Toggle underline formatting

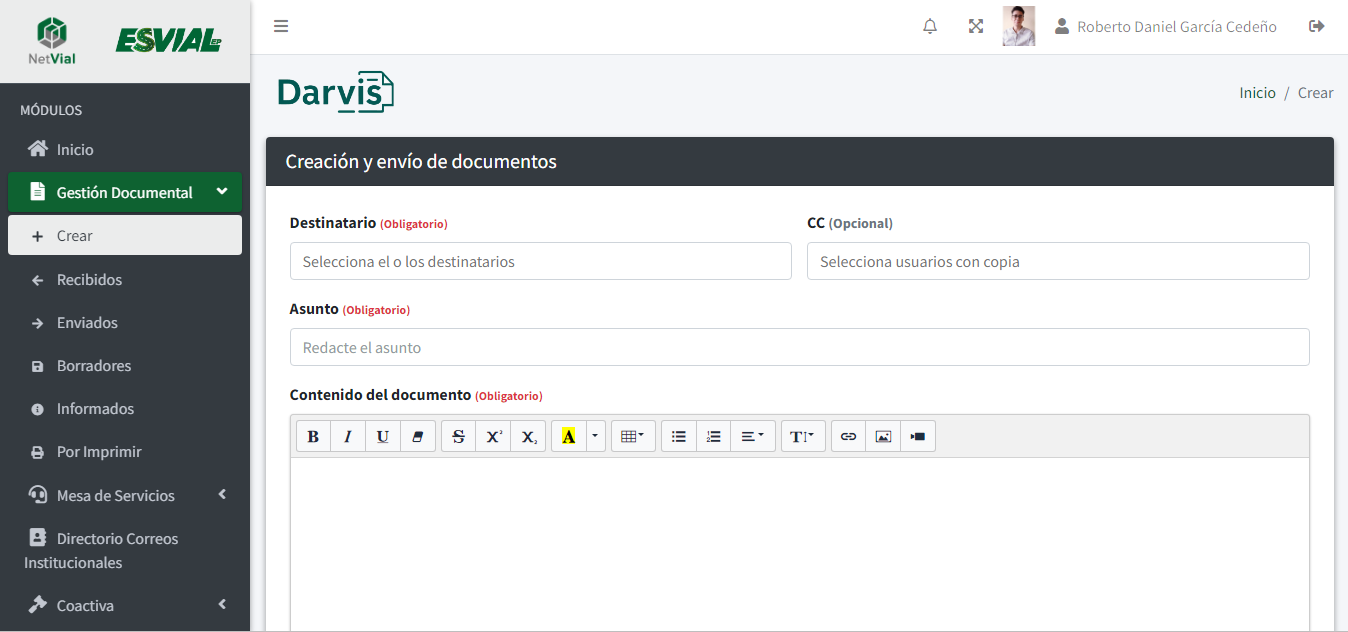[x=383, y=437]
